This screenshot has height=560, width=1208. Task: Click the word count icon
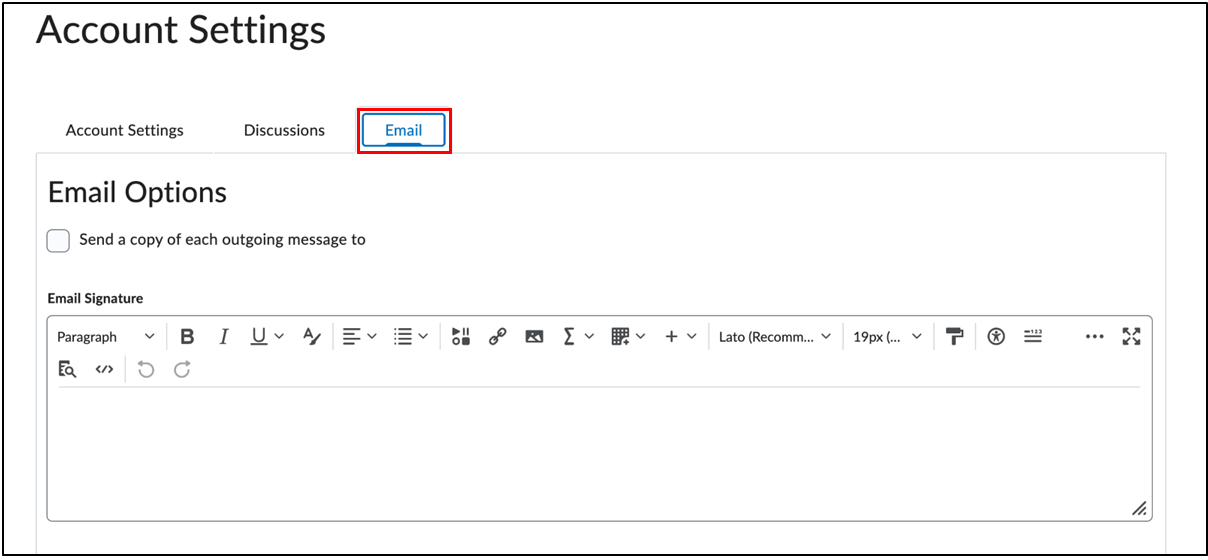click(1033, 337)
